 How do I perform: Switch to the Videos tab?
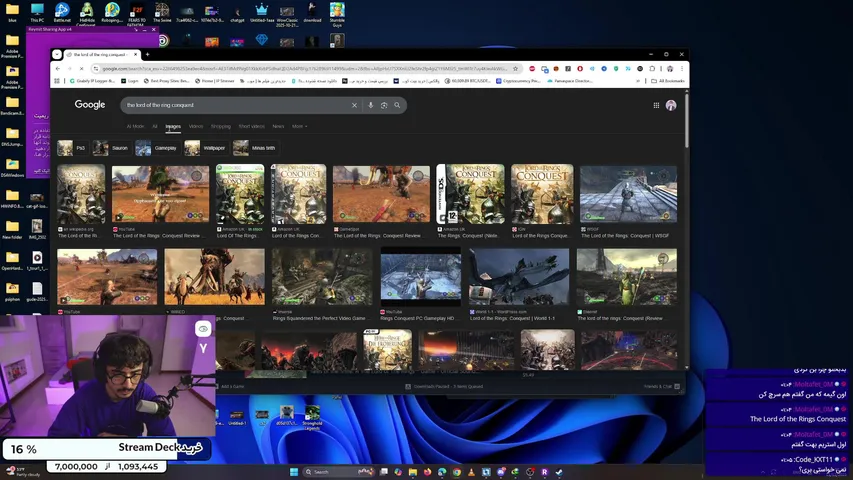(x=196, y=126)
